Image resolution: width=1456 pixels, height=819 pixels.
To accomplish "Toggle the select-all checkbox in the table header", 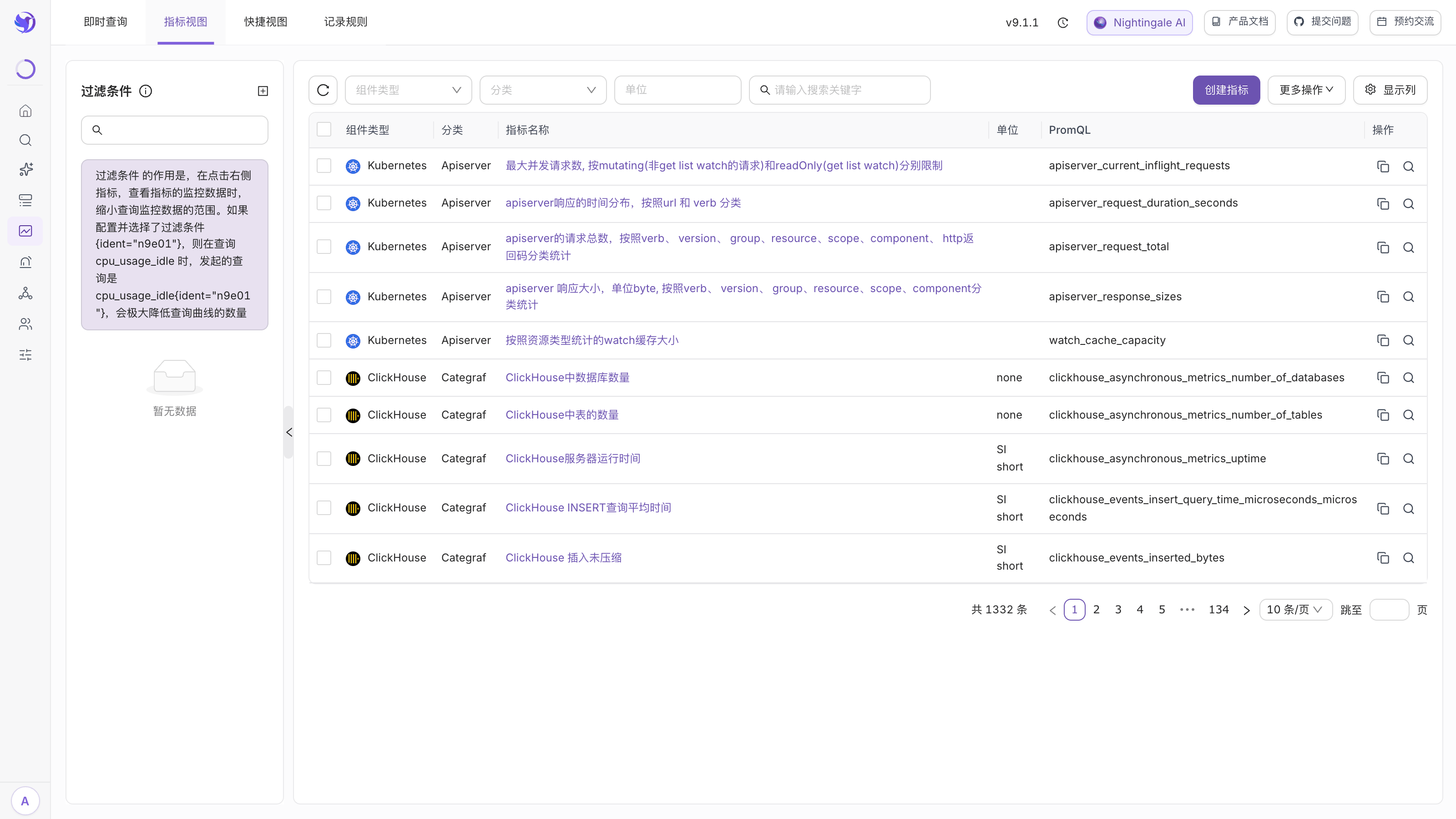I will click(324, 129).
